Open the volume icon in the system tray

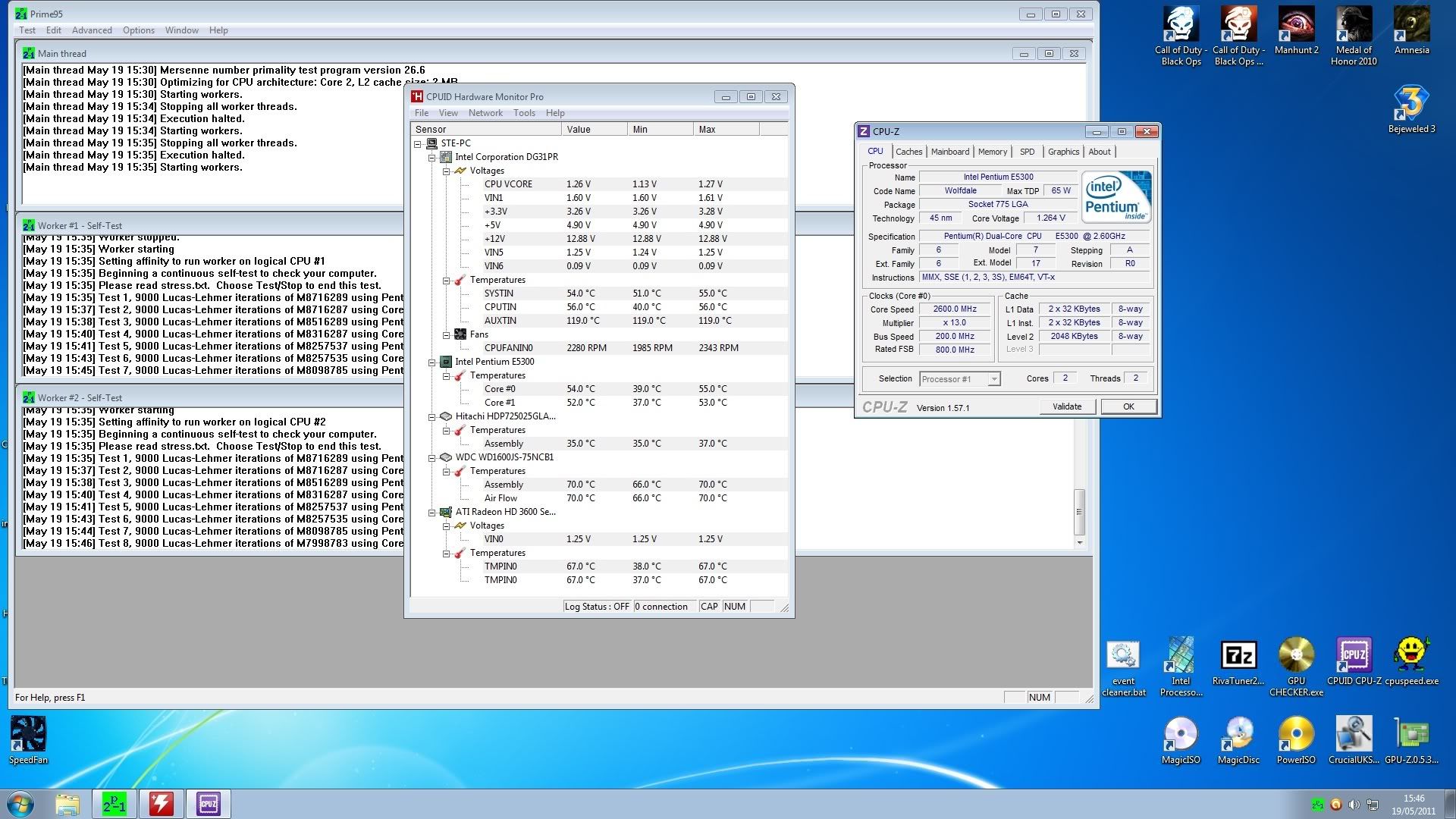1354,804
